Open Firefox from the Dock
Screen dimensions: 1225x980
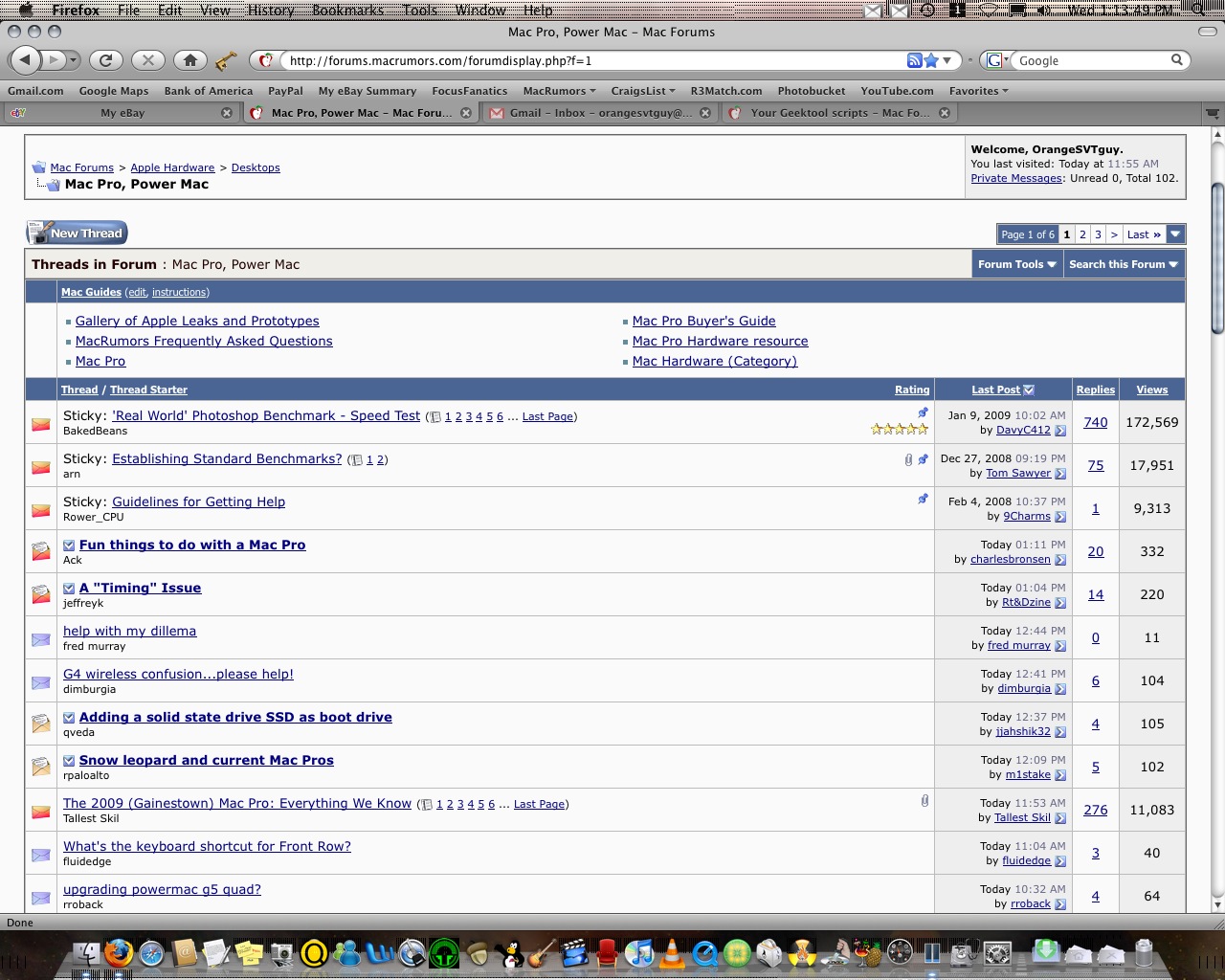[x=119, y=952]
